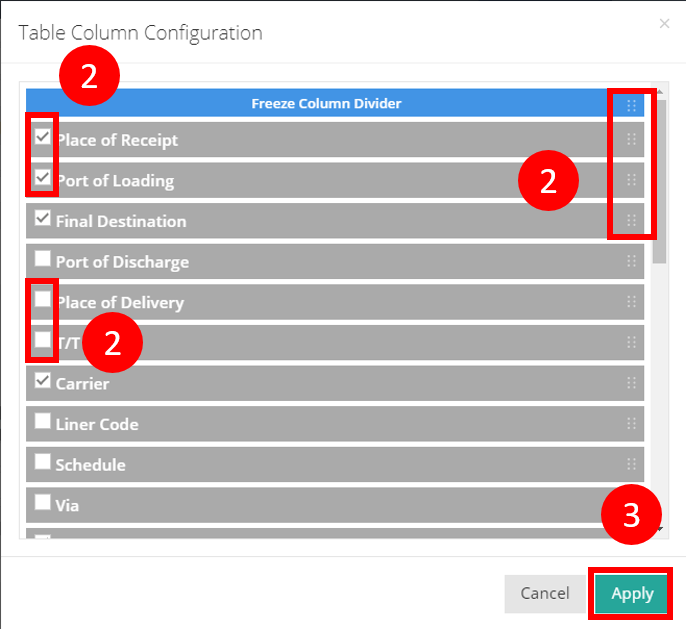Click drag handle for Final Destination row

[631, 221]
